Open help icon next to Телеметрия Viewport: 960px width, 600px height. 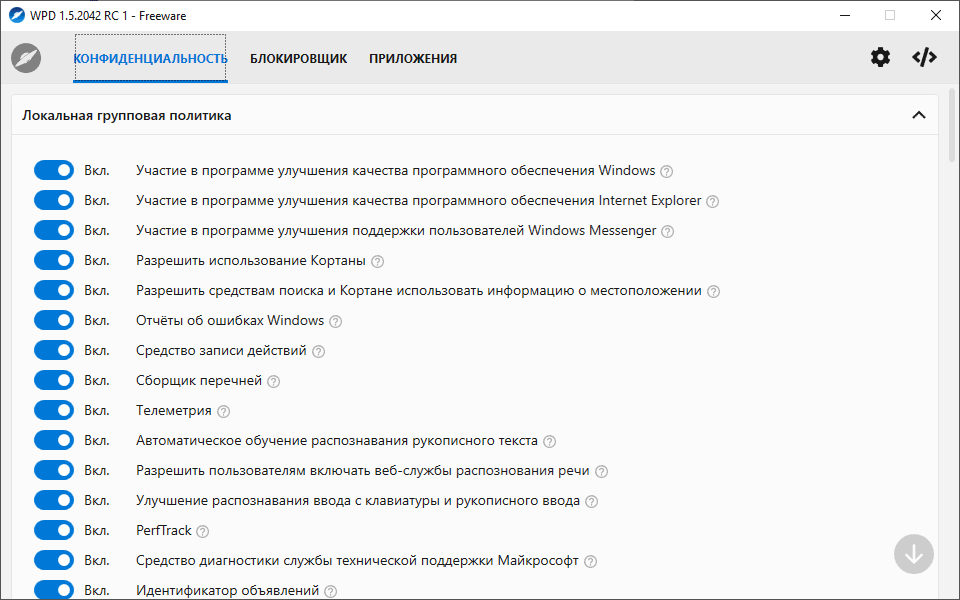(223, 411)
